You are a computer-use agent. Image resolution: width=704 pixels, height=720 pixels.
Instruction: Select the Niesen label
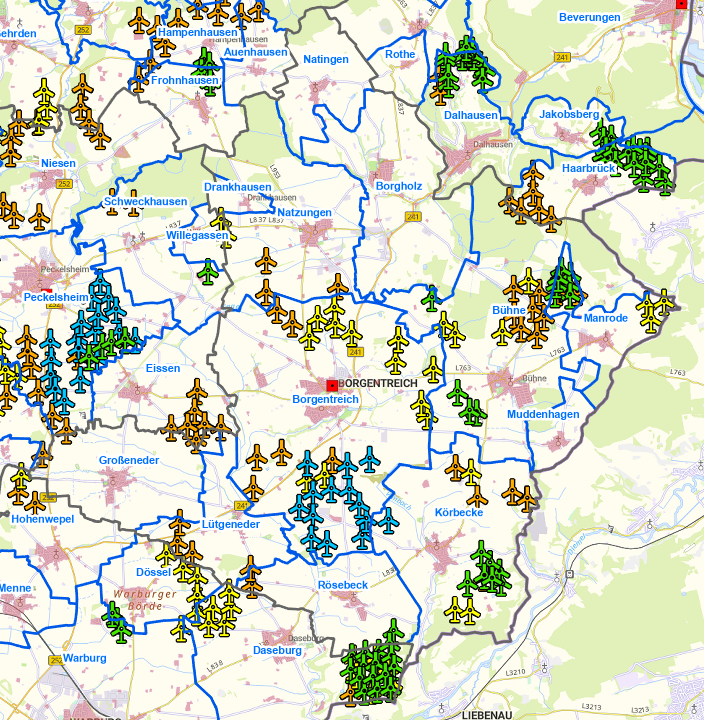58,163
